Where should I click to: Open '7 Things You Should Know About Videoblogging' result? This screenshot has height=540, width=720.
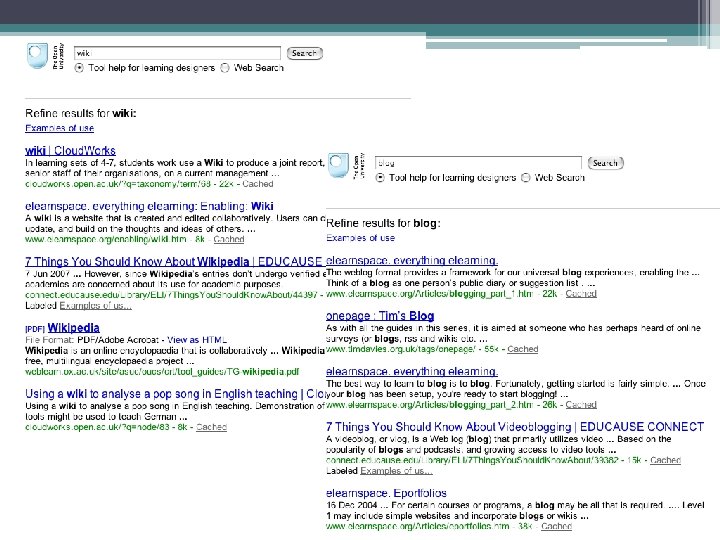(x=515, y=427)
